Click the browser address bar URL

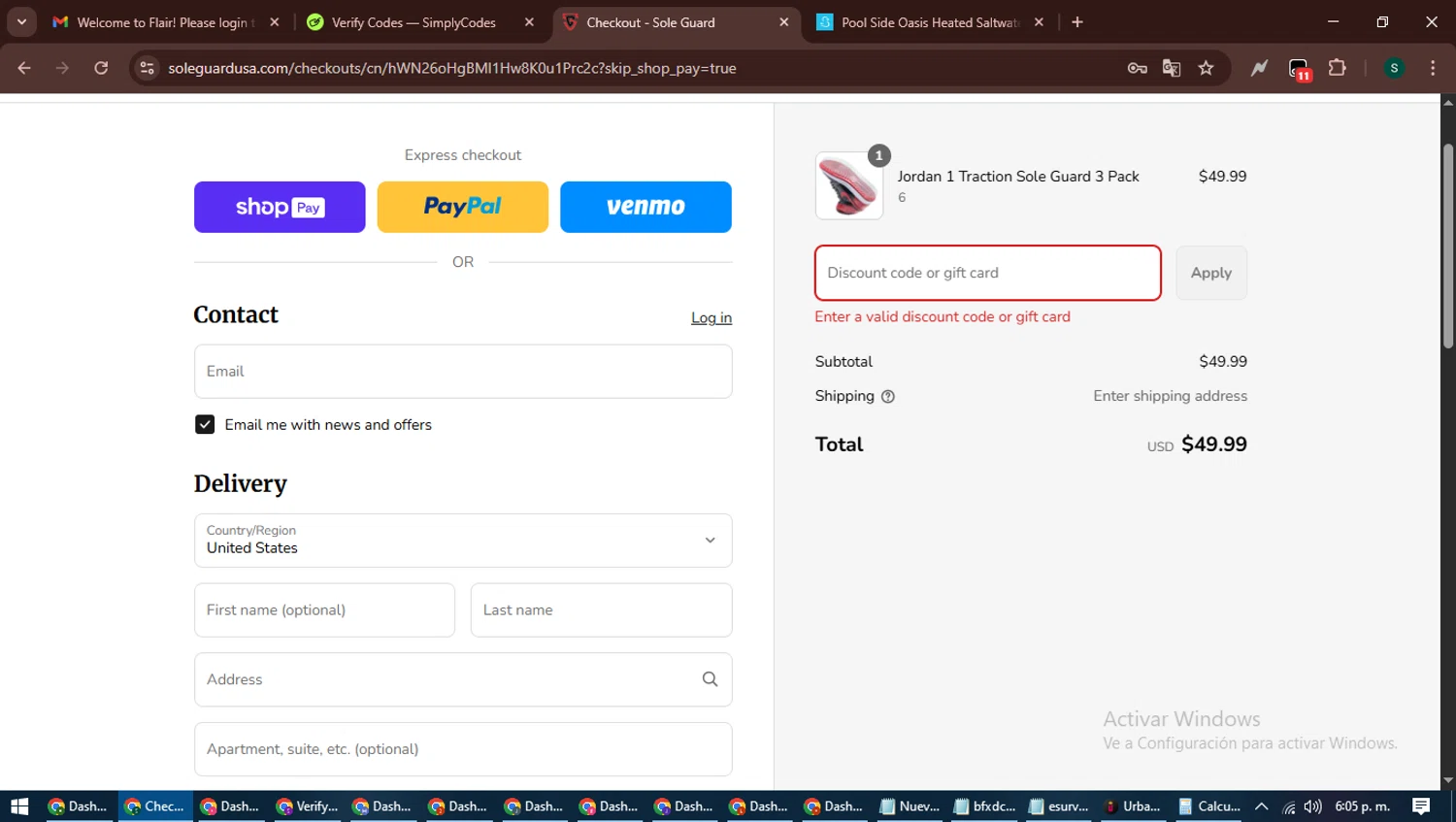452,68
